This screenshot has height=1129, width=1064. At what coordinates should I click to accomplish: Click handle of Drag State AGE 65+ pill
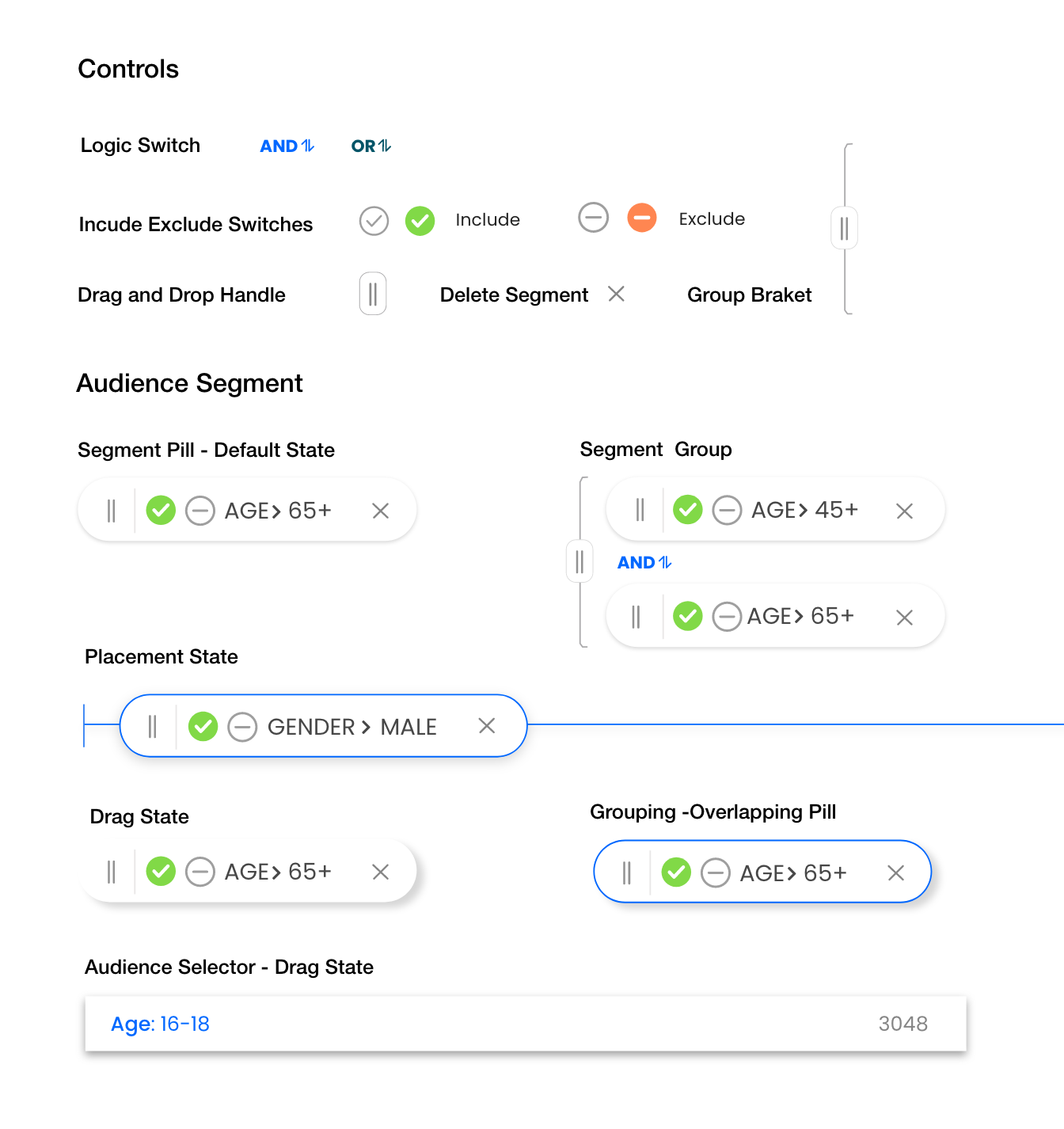(111, 872)
